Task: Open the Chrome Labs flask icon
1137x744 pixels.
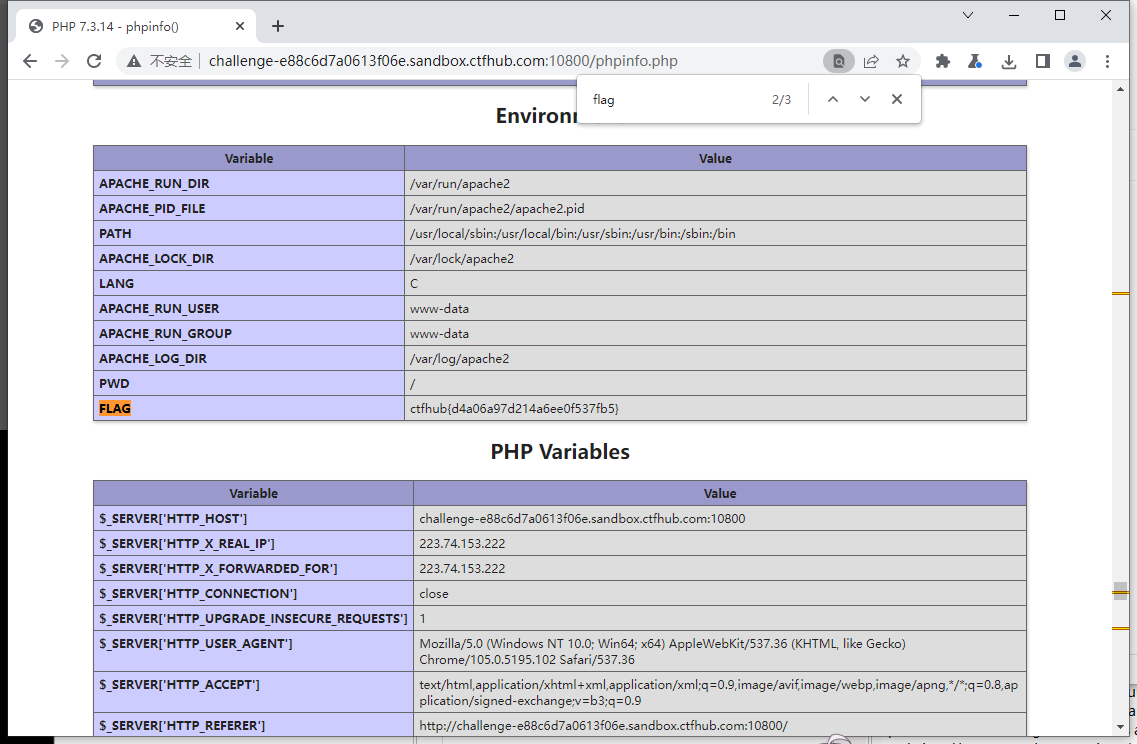Action: point(975,62)
